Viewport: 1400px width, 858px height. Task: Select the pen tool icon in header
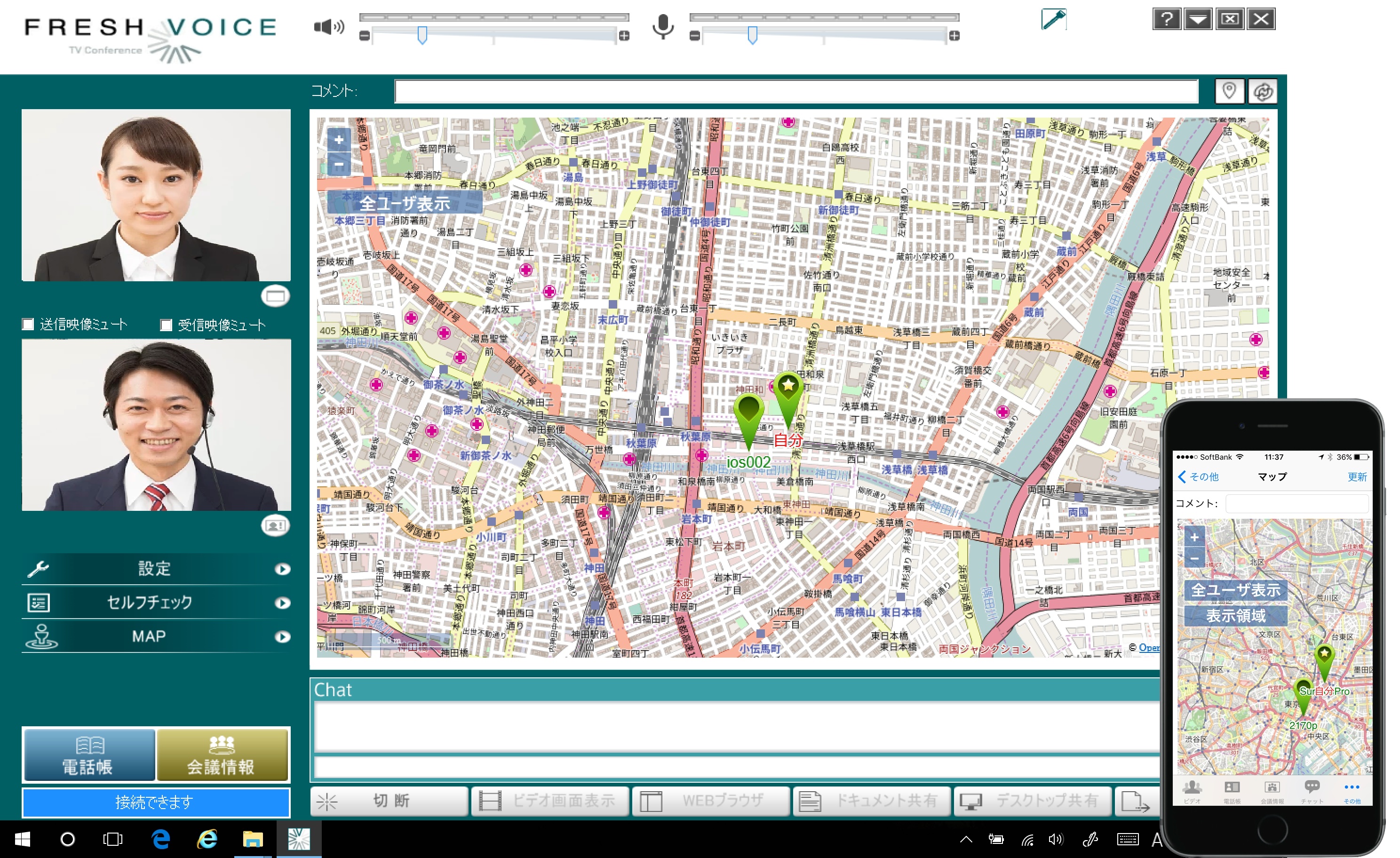coord(1053,19)
